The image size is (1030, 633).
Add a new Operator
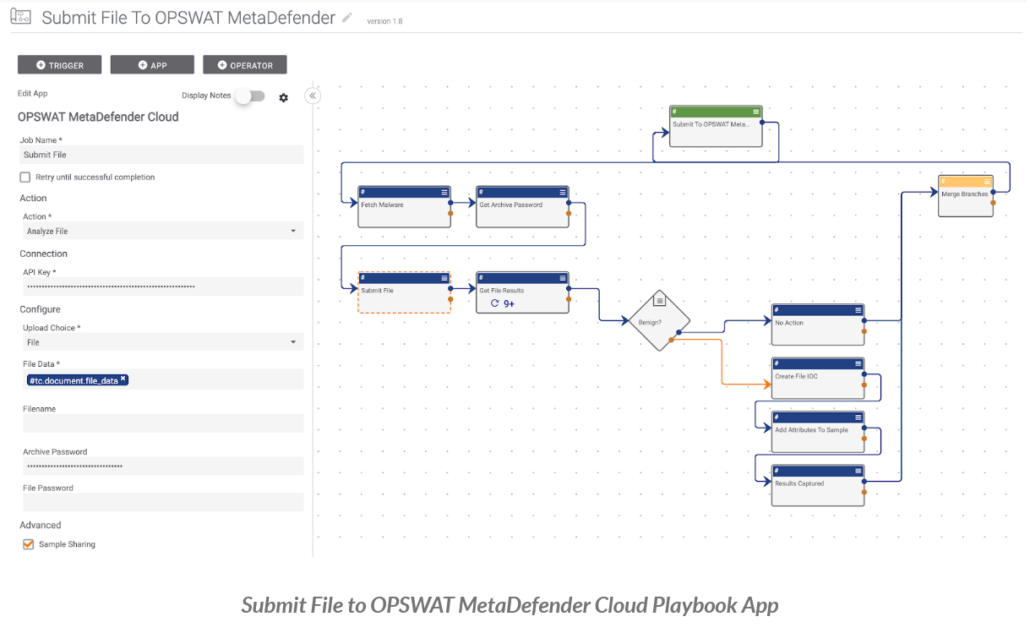(x=245, y=65)
